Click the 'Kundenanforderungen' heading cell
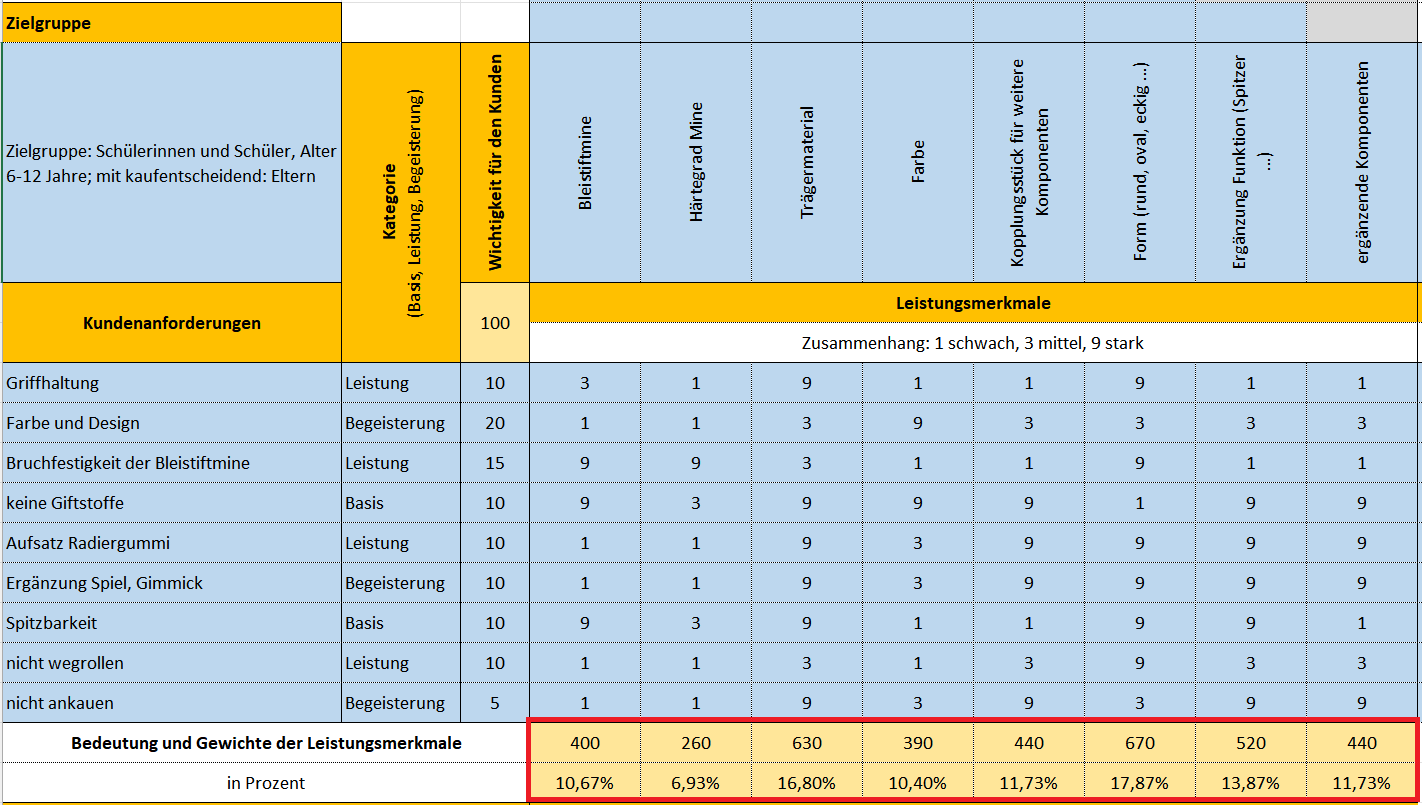Image resolution: width=1422 pixels, height=805 pixels. [171, 323]
